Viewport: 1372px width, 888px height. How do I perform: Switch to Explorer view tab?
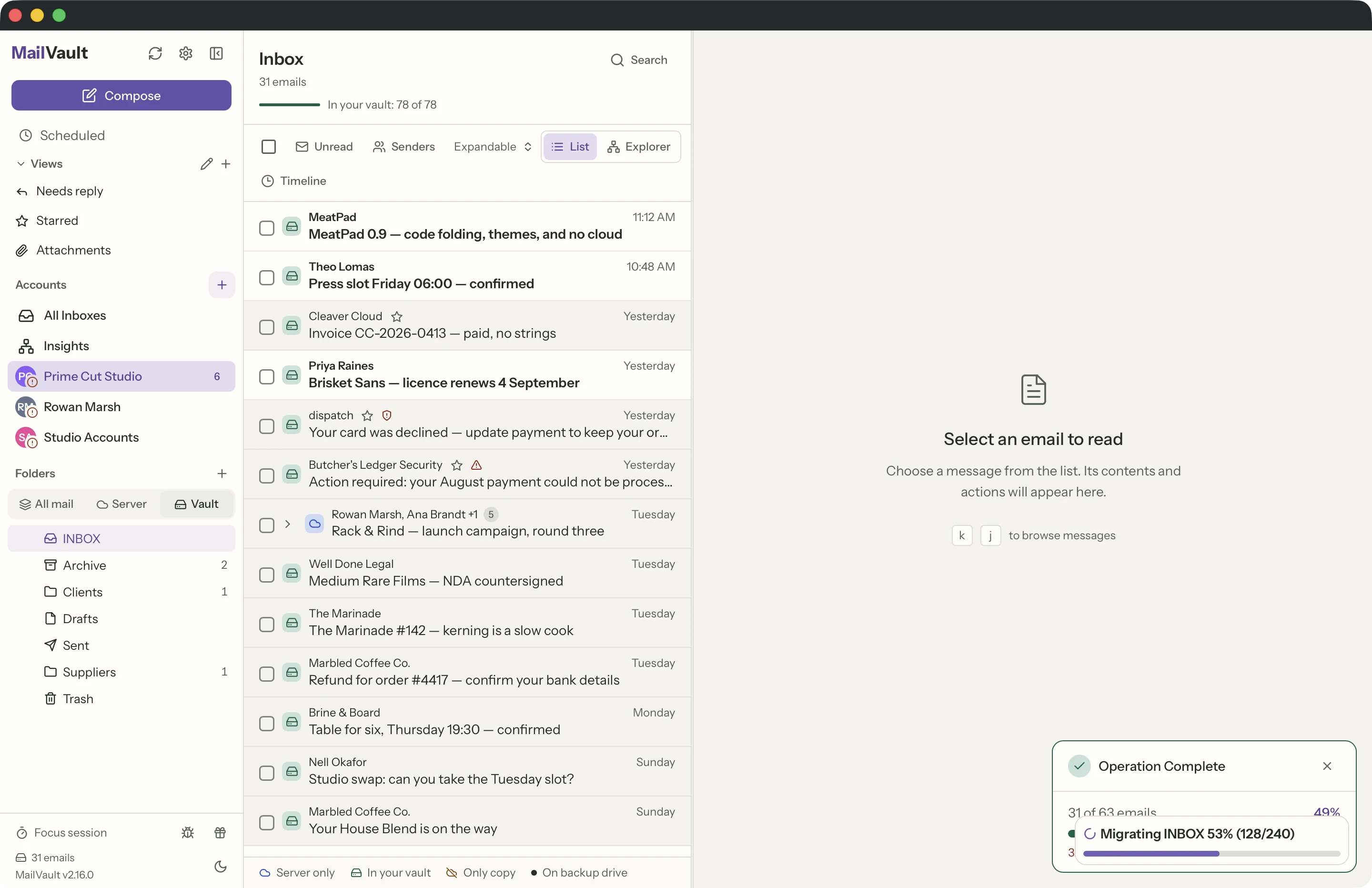tap(639, 146)
